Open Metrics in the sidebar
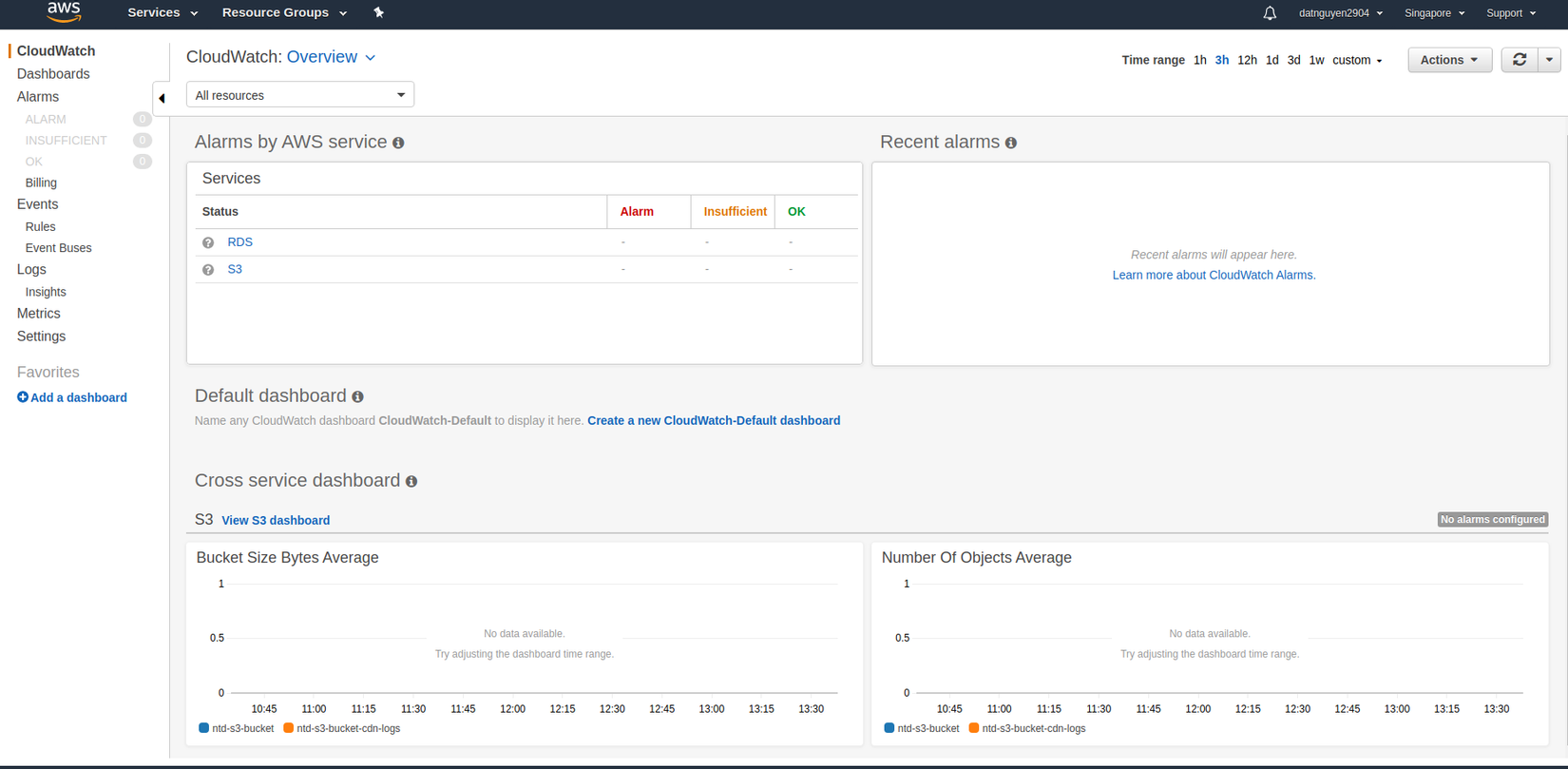Image resolution: width=1568 pixels, height=769 pixels. click(x=39, y=314)
